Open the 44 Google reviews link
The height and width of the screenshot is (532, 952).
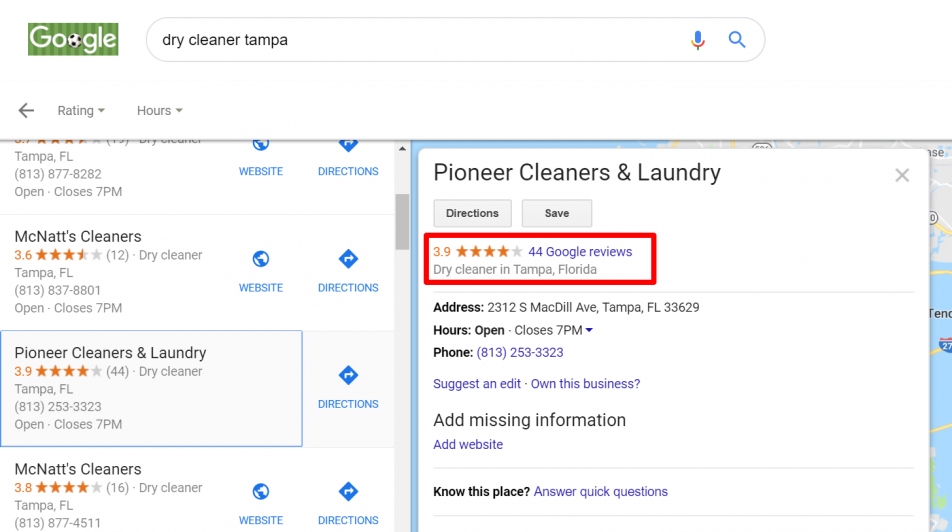point(580,251)
